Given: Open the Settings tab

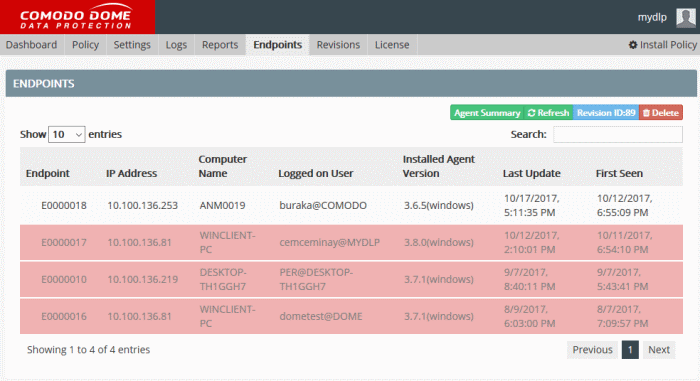Looking at the screenshot, I should click(132, 45).
